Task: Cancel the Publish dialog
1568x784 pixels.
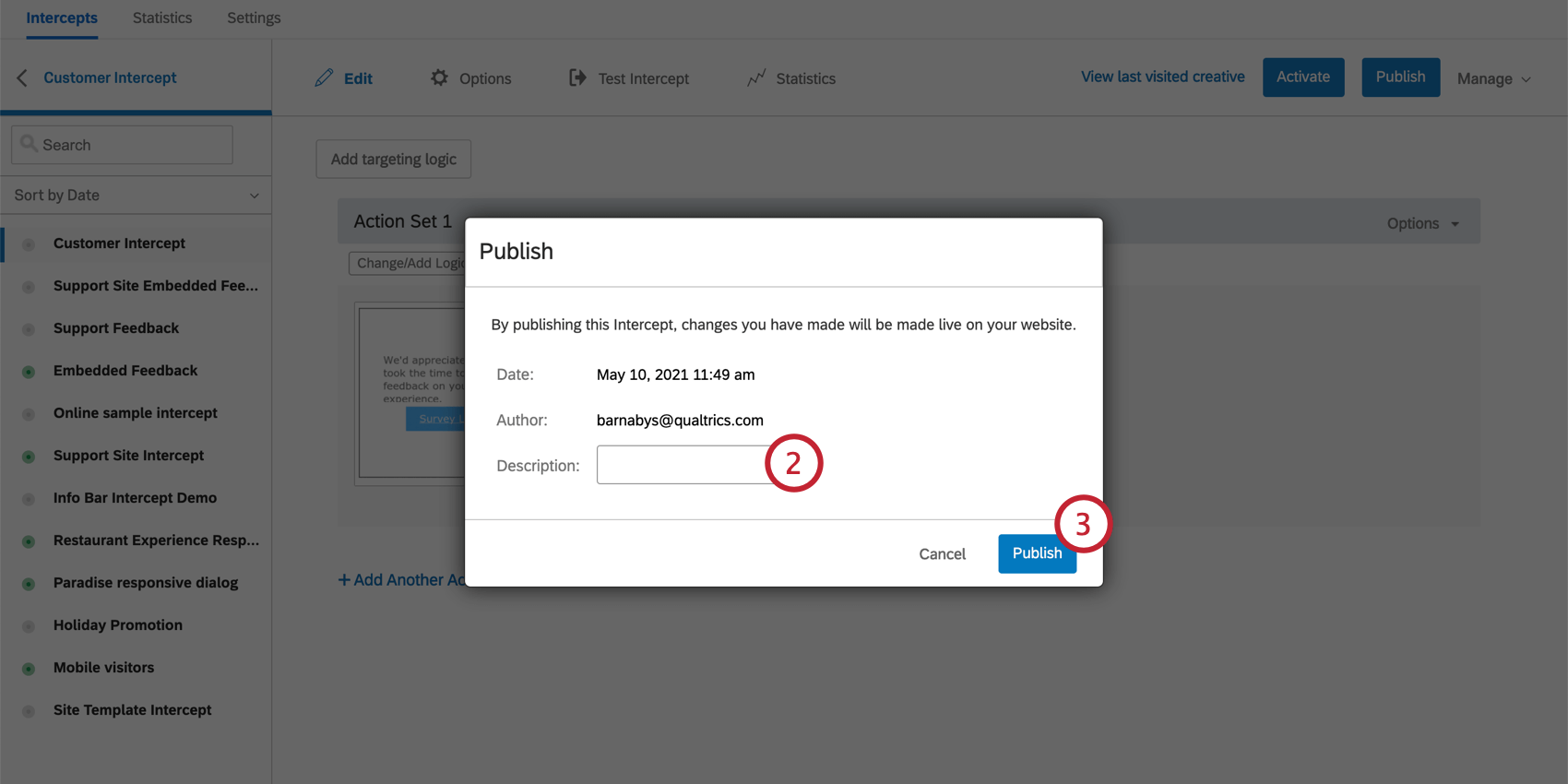Action: pyautogui.click(x=942, y=553)
